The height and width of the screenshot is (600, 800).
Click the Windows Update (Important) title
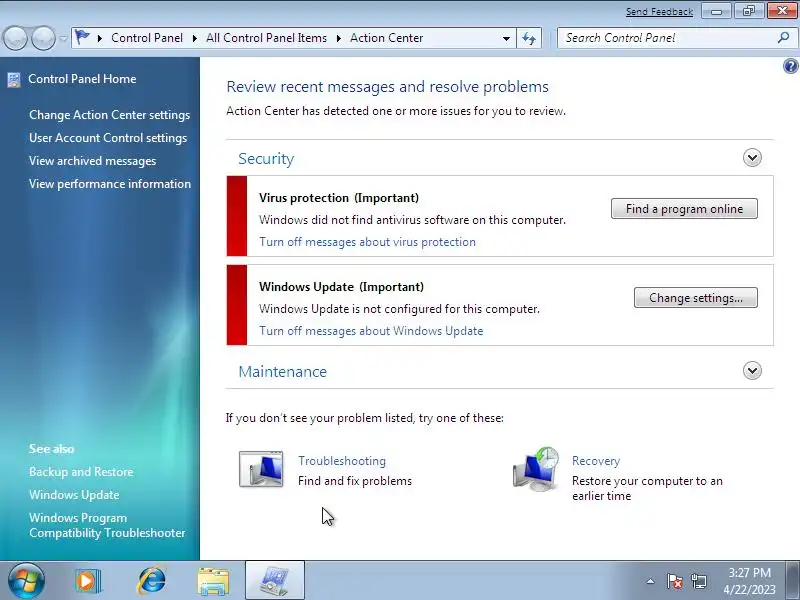click(x=341, y=287)
